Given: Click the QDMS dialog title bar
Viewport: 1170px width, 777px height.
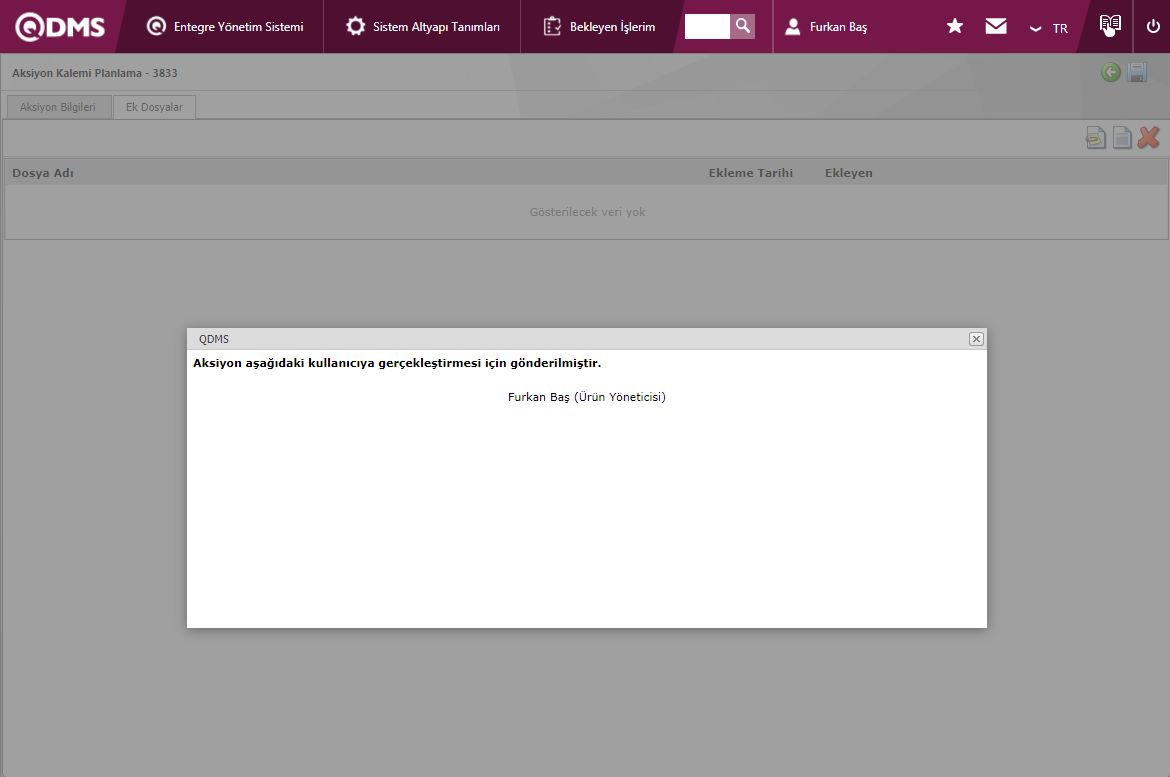Looking at the screenshot, I should (586, 339).
